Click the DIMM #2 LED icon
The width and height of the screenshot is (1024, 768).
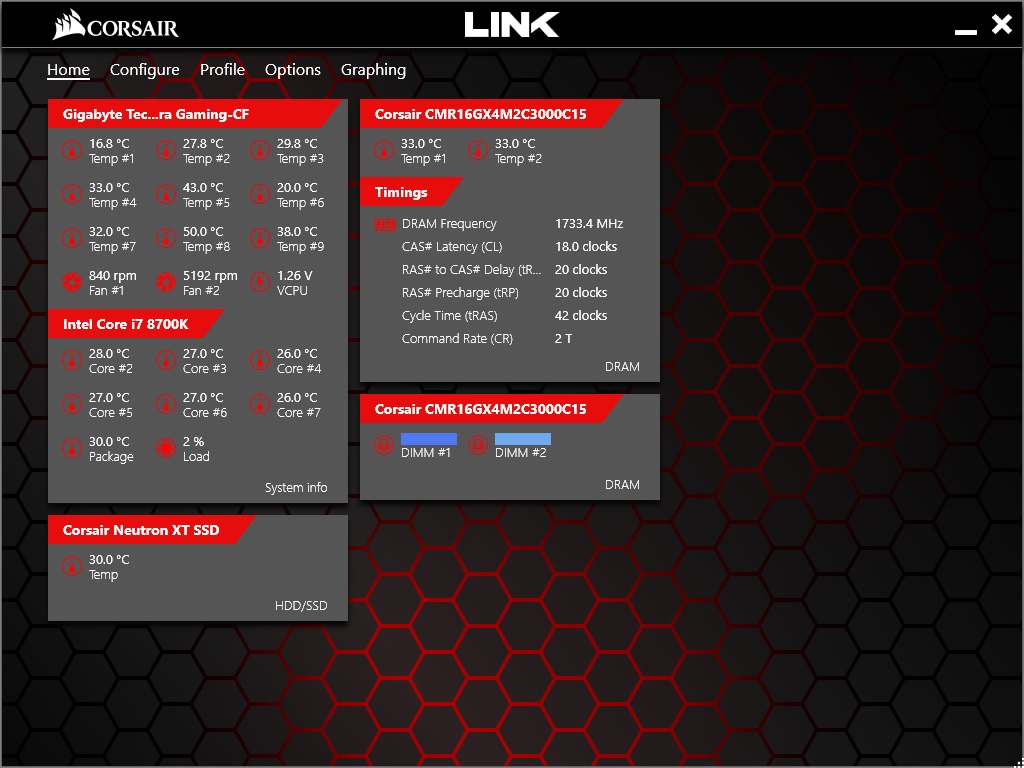[x=478, y=445]
